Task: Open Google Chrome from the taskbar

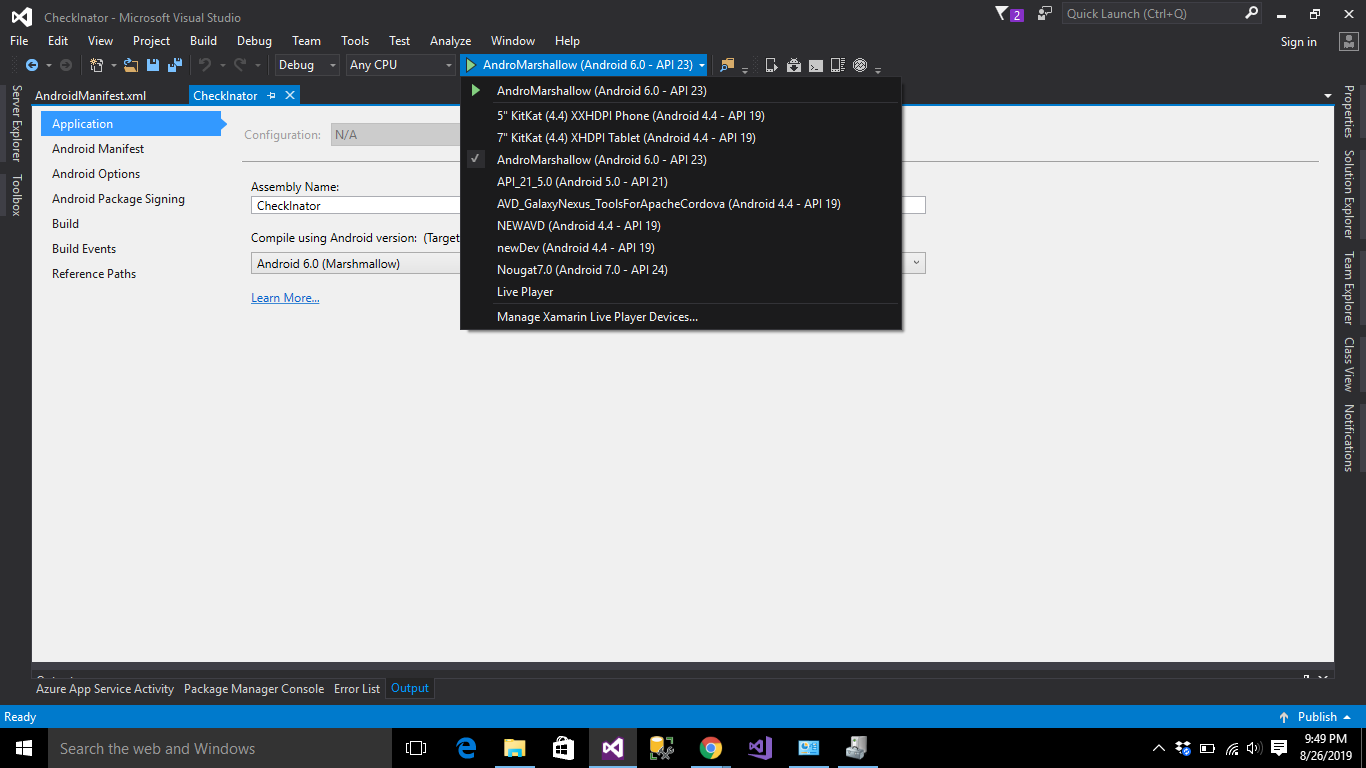Action: click(711, 748)
